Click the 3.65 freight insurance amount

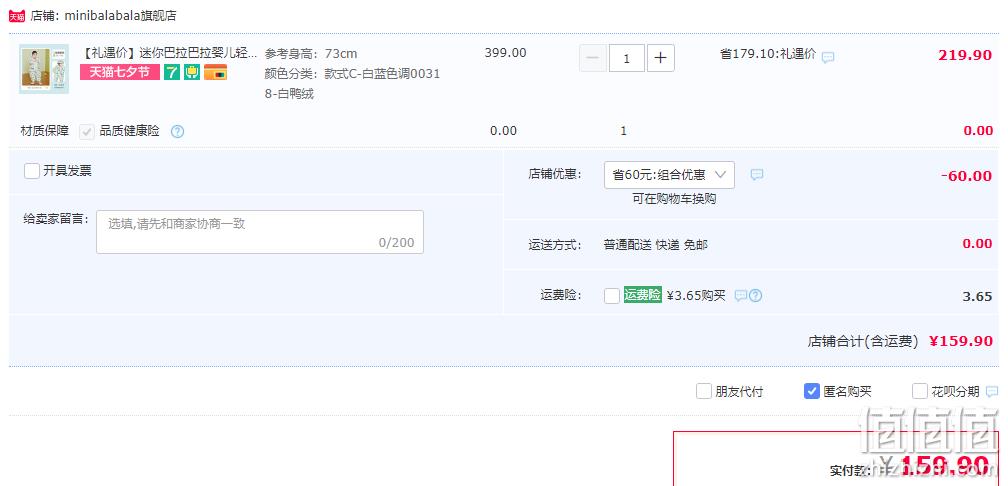coord(977,296)
